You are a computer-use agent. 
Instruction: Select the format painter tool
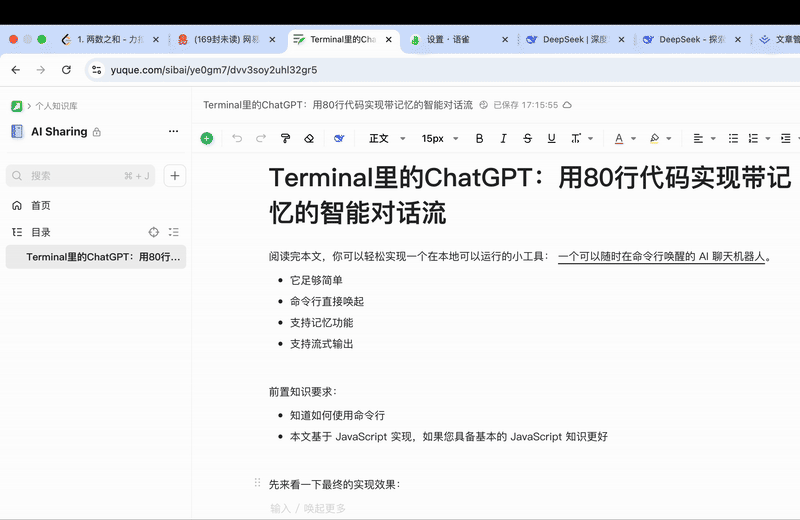pyautogui.click(x=285, y=138)
